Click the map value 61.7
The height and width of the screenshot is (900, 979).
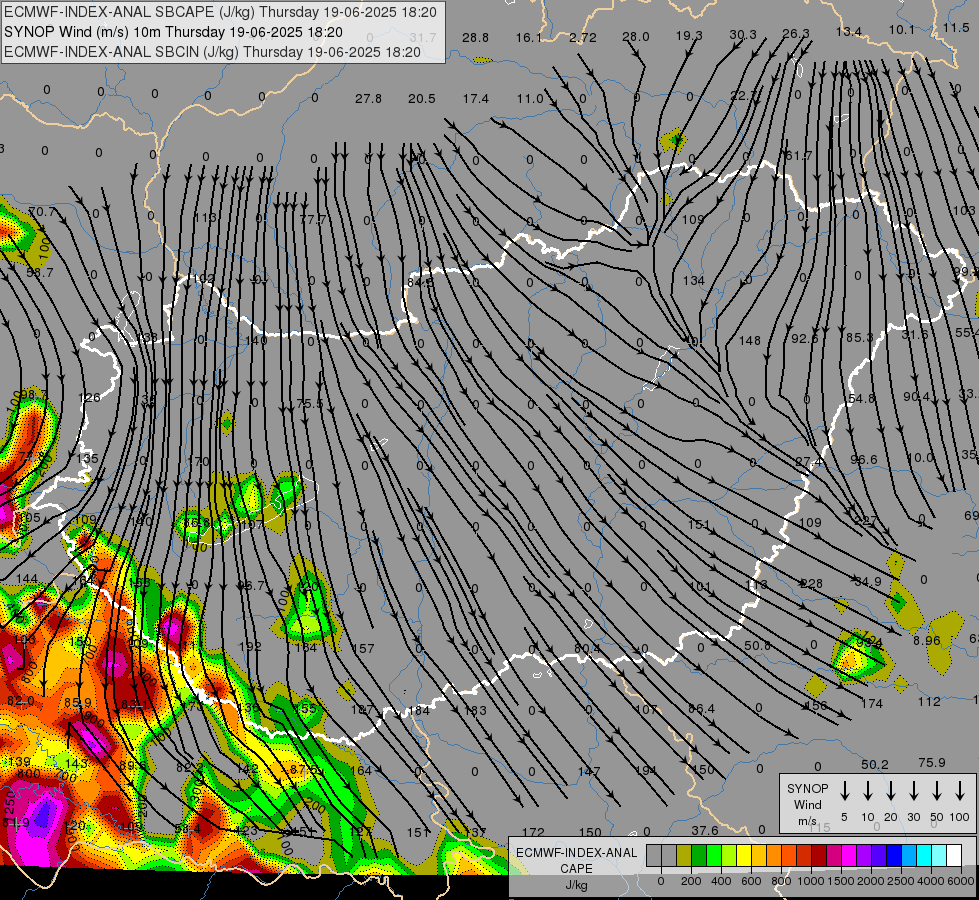pyautogui.click(x=799, y=156)
